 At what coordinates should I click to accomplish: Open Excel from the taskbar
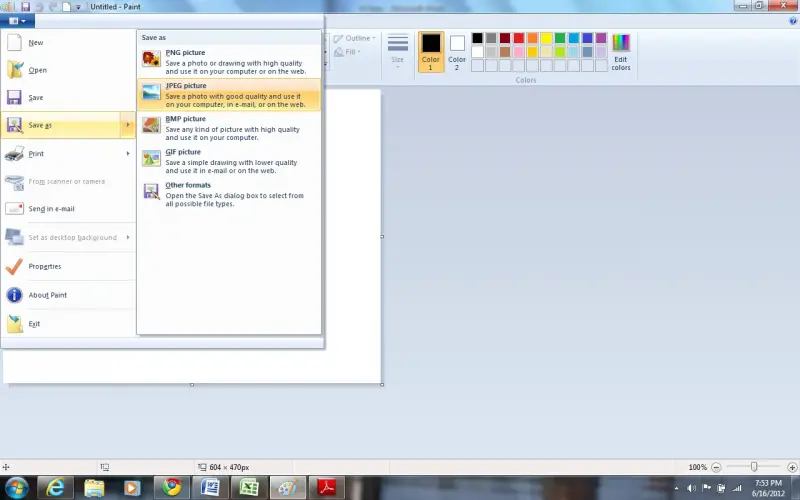click(x=249, y=488)
